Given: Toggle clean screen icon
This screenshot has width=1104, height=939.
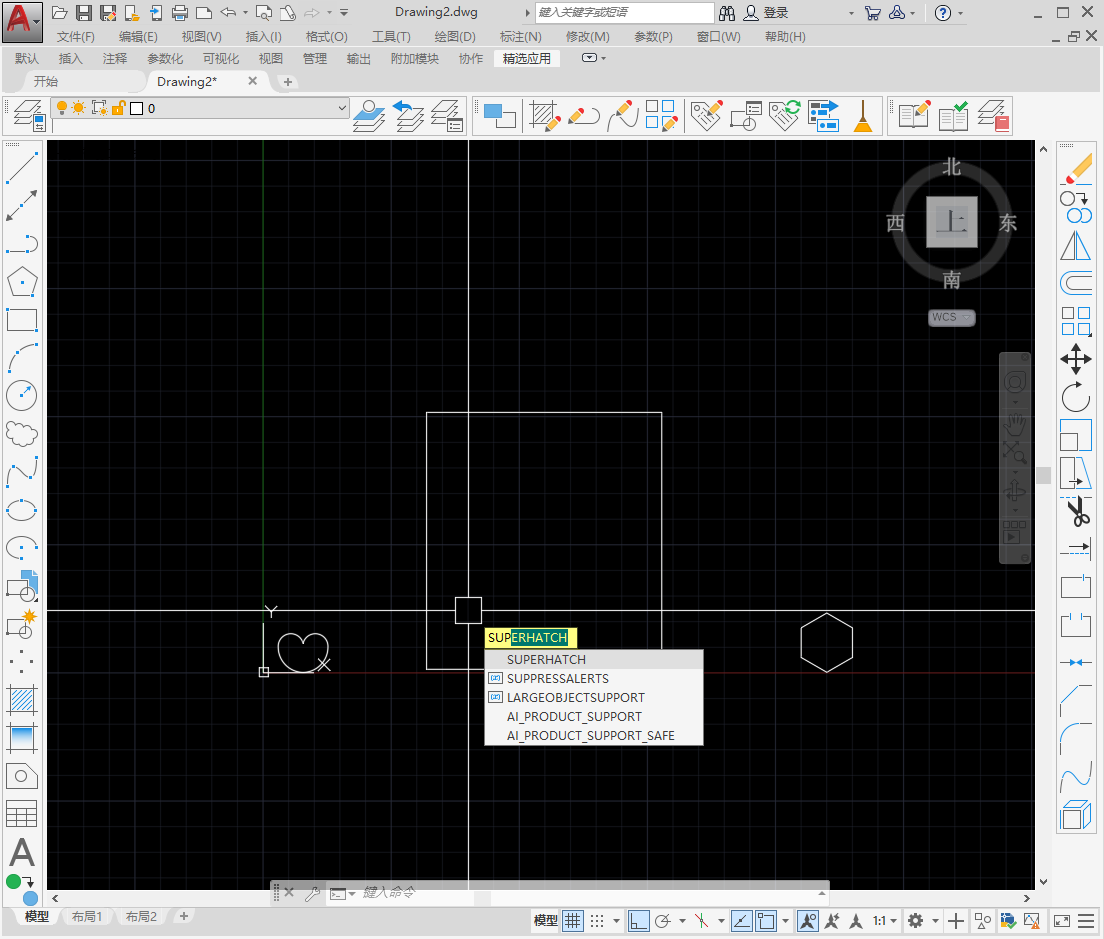Looking at the screenshot, I should point(1062,921).
